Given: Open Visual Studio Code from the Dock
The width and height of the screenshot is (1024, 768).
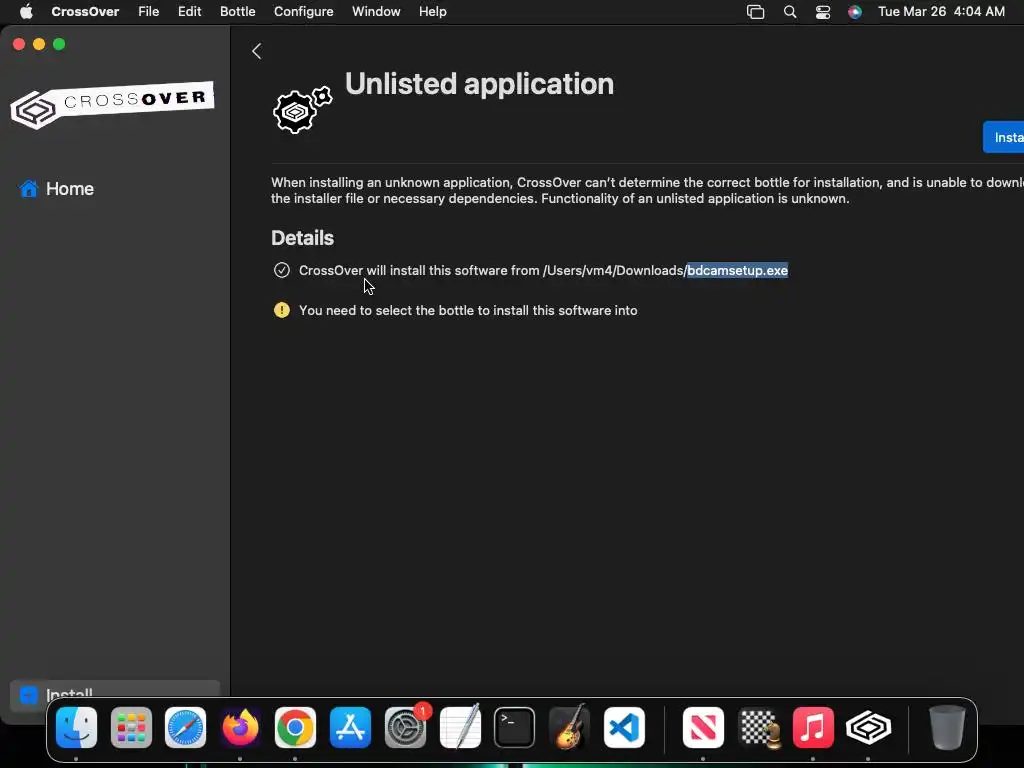Looking at the screenshot, I should [624, 728].
